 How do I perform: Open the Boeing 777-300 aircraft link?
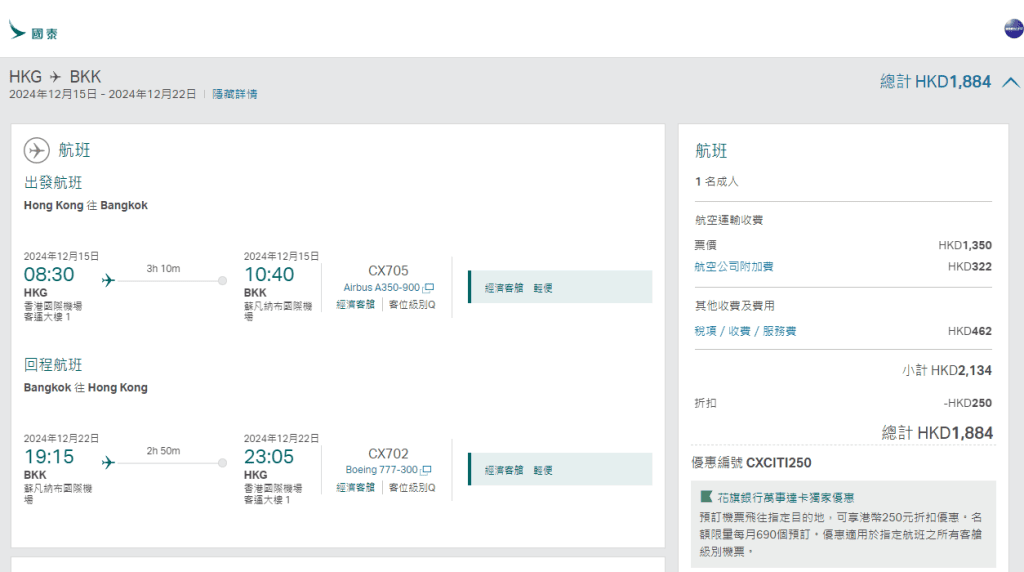[x=381, y=470]
